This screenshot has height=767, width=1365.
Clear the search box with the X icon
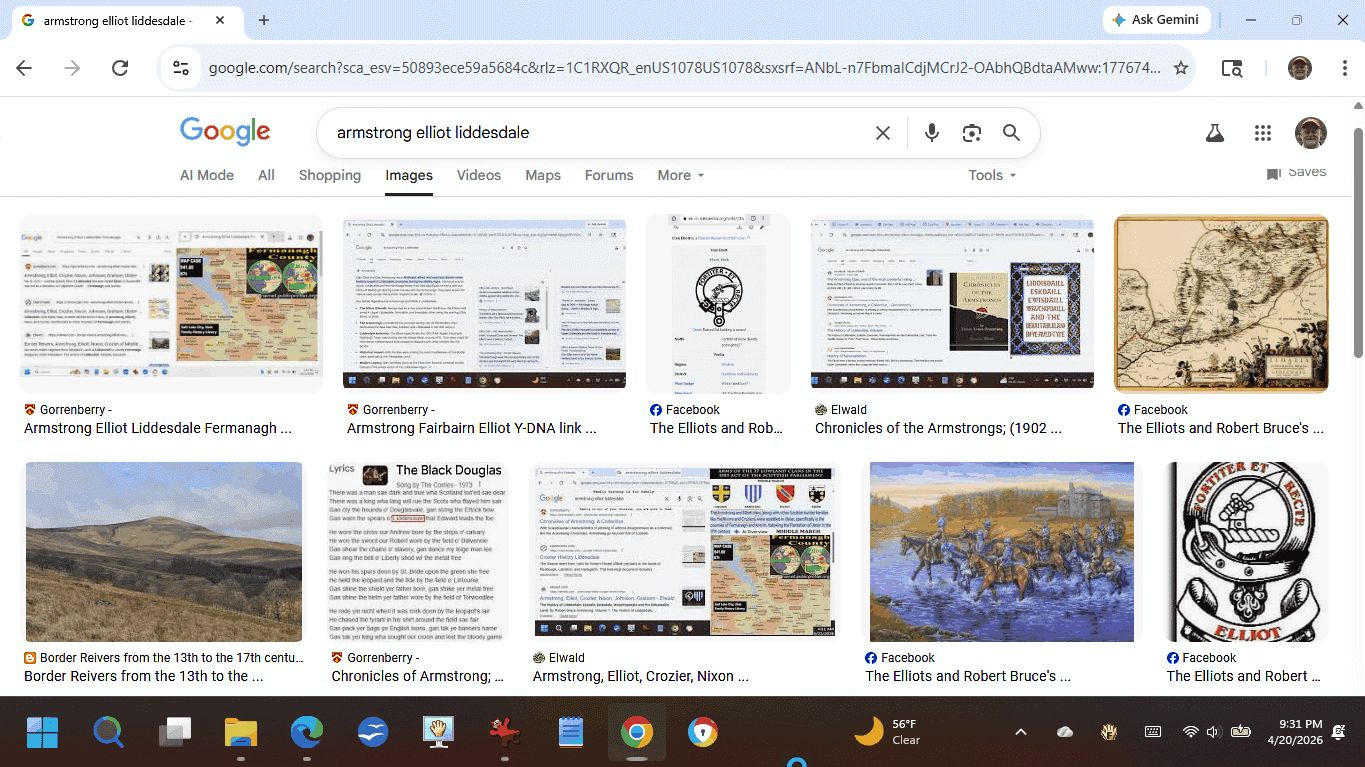tap(882, 133)
